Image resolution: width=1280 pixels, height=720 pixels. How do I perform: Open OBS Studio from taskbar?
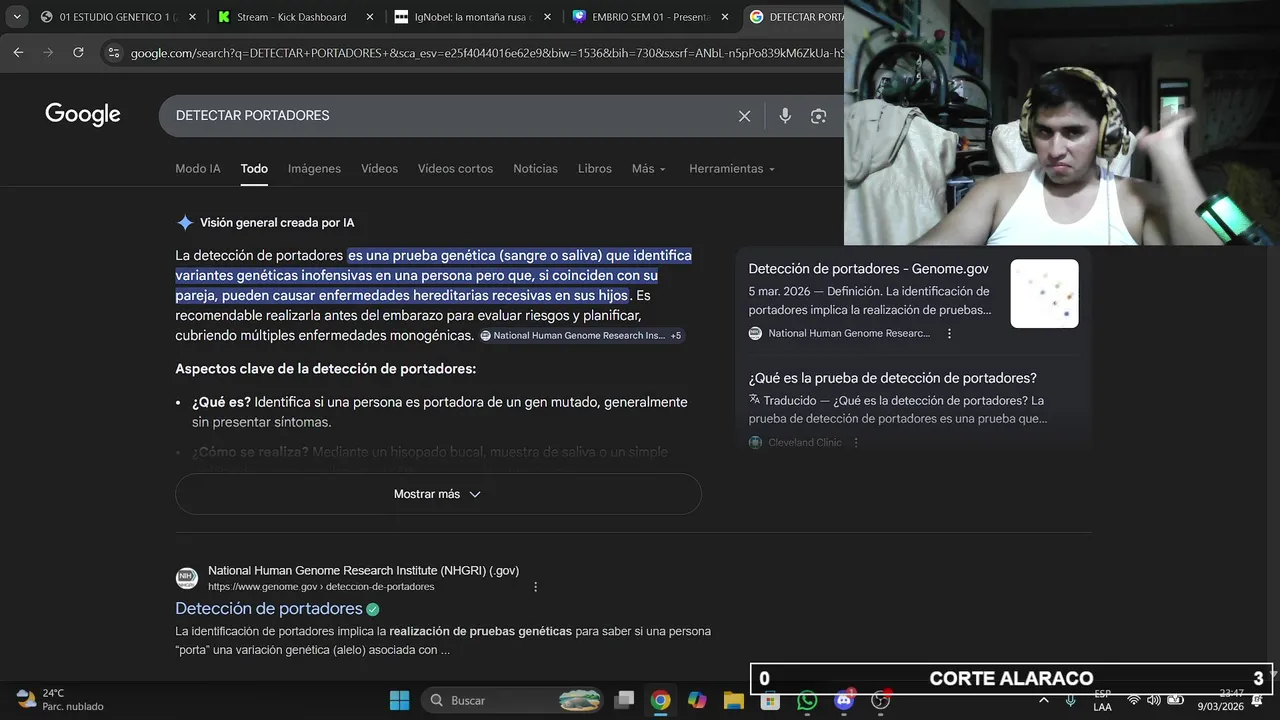click(881, 700)
